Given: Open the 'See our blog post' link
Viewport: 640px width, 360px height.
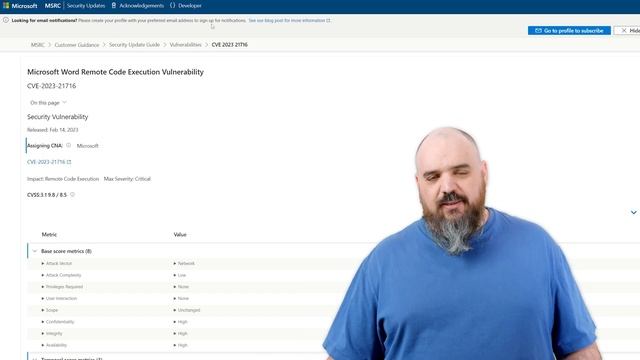Looking at the screenshot, I should (x=289, y=20).
